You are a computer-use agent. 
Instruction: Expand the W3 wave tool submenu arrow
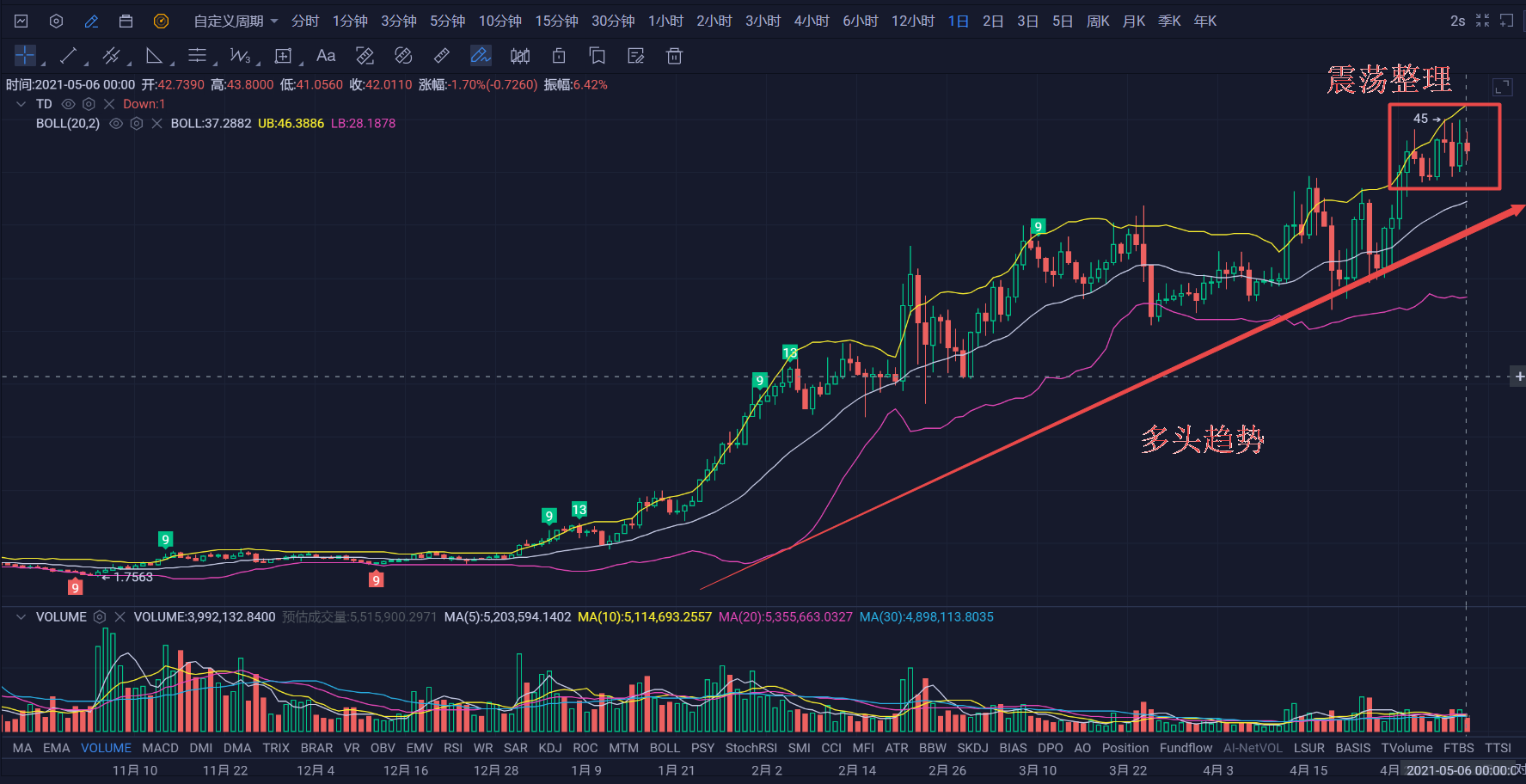click(x=258, y=63)
